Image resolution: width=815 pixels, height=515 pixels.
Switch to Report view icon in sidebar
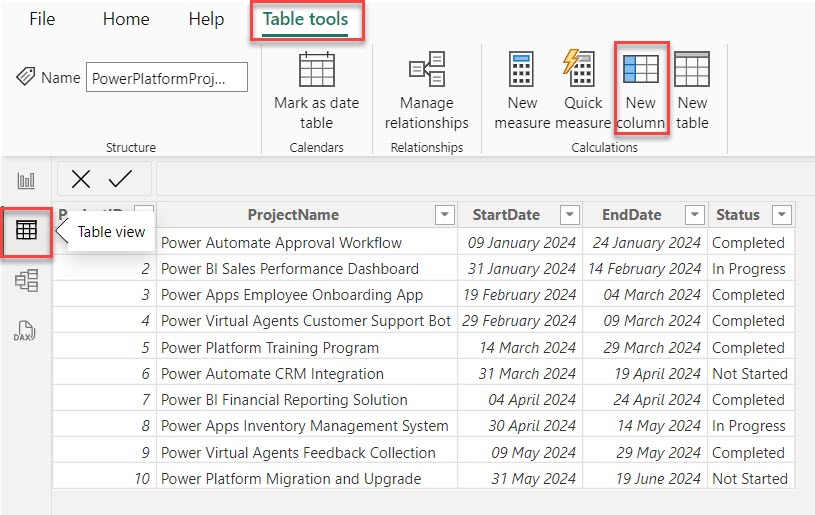[26, 180]
